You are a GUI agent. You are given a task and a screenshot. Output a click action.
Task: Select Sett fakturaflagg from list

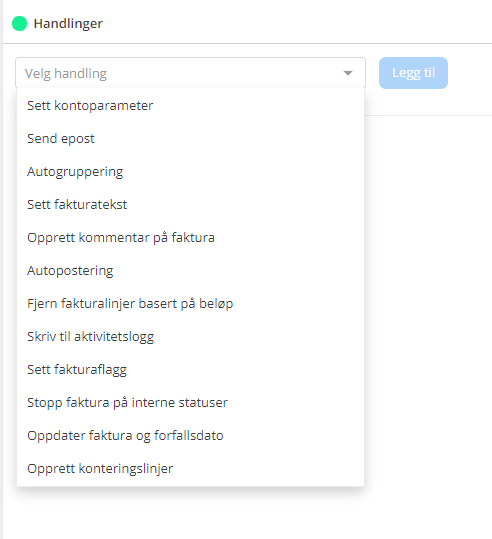tap(190, 370)
